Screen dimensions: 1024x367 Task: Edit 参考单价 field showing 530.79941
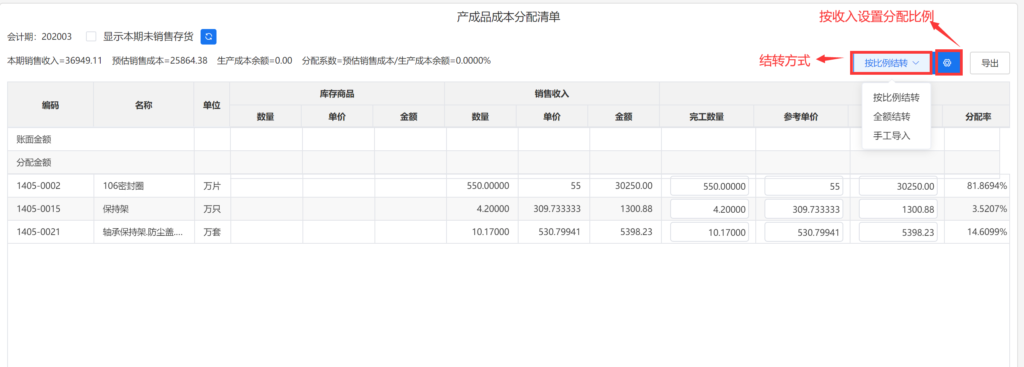click(x=803, y=232)
